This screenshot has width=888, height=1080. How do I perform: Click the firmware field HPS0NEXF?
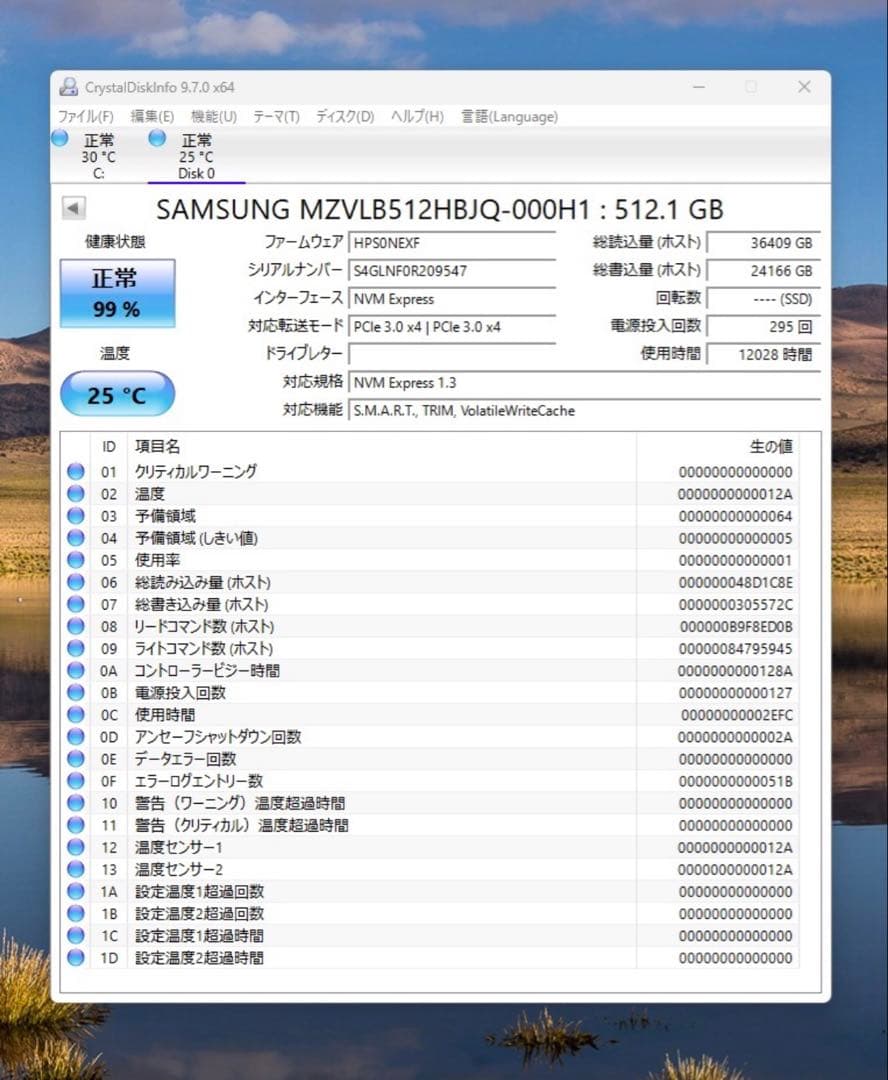(x=452, y=242)
